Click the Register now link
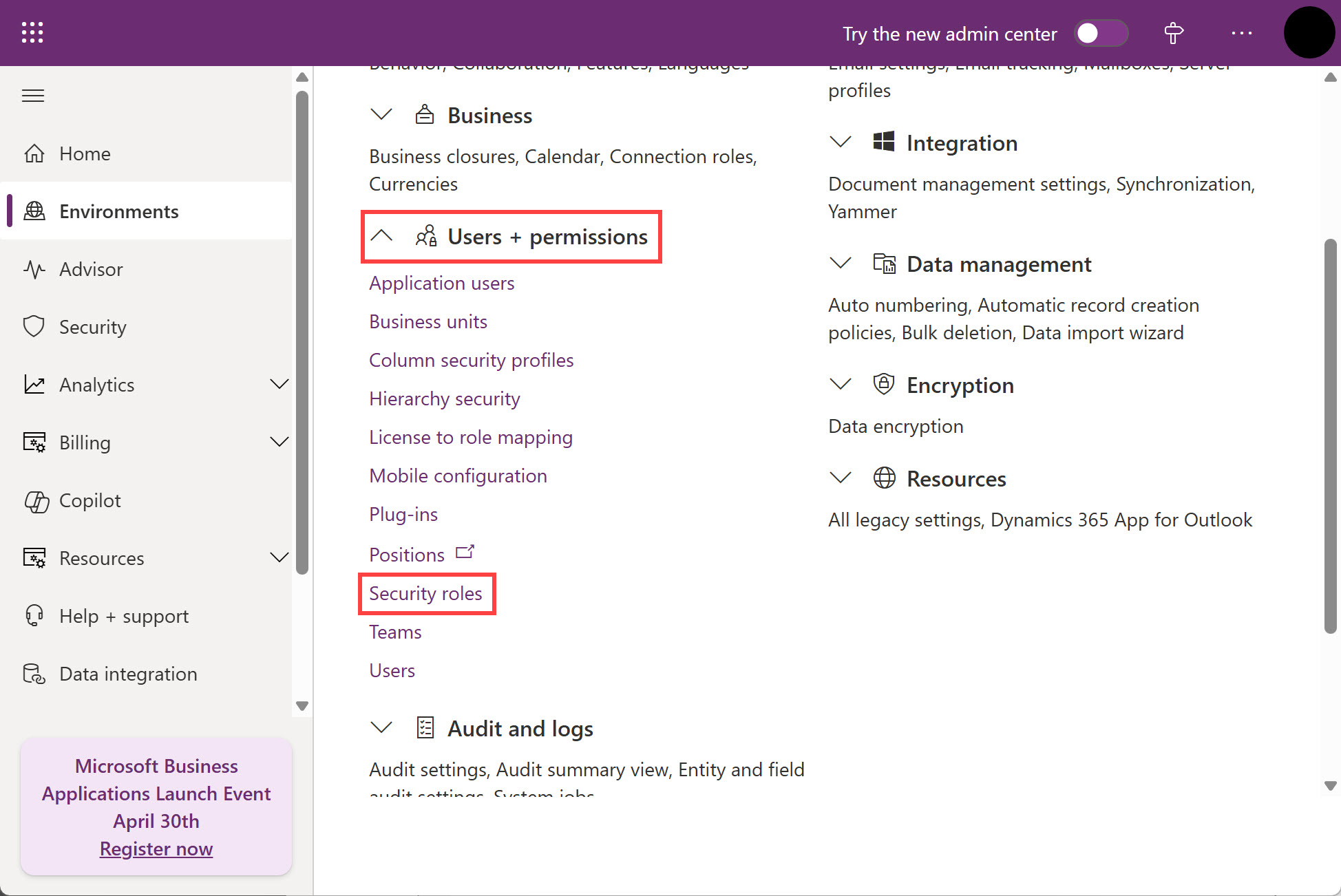This screenshot has height=896, width=1341. coord(156,849)
